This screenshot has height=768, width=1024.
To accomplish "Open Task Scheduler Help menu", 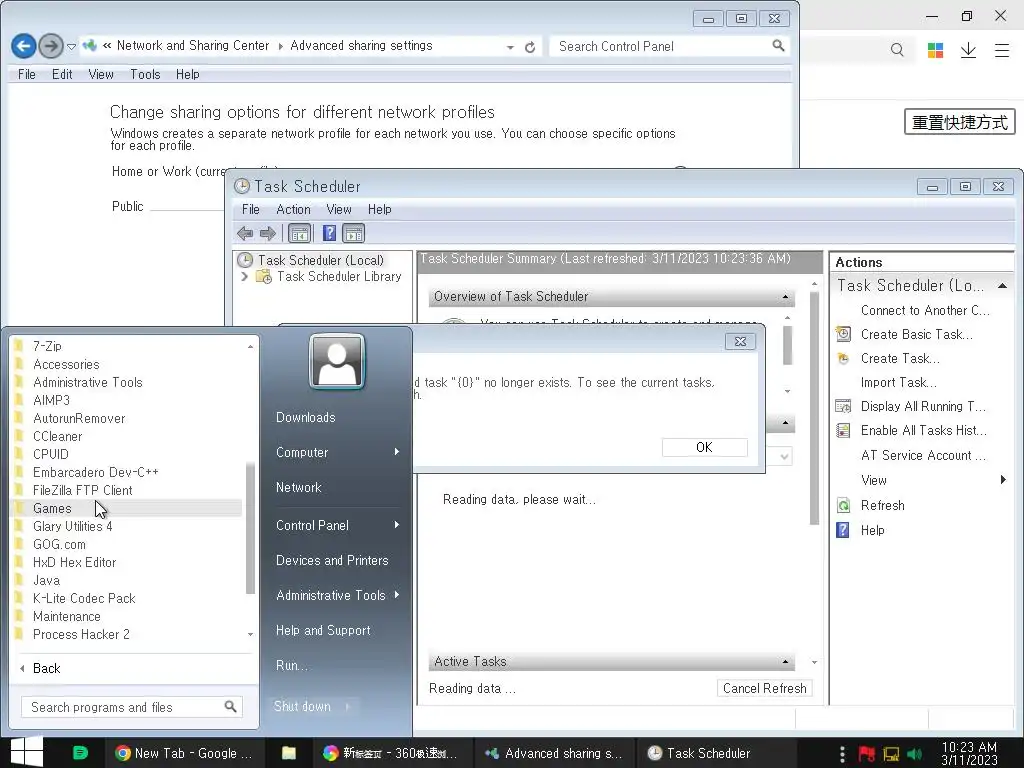I will (x=379, y=210).
